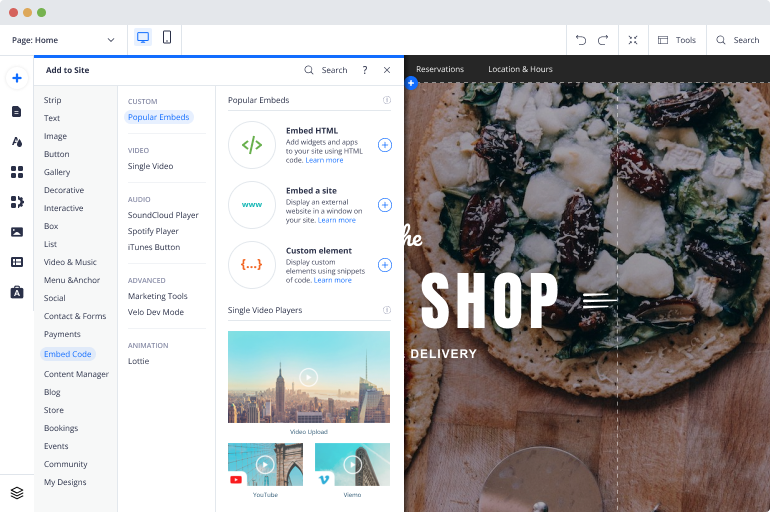Choose the YouTube video player thumbnail
This screenshot has height=512, width=770.
click(x=265, y=465)
